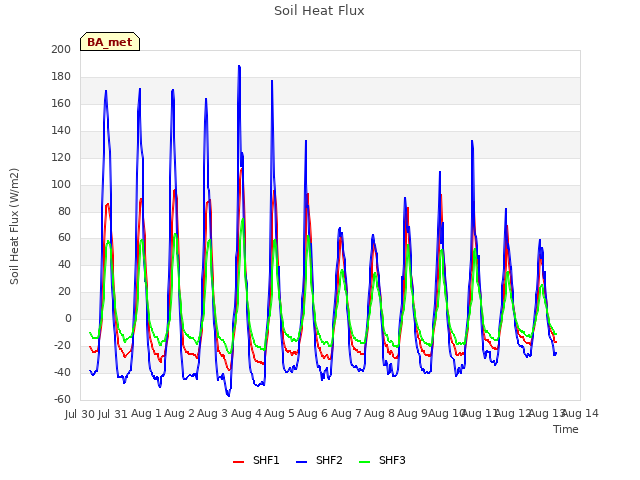Click the 120 y-axis tick label
The width and height of the screenshot is (640, 480).
61,157
